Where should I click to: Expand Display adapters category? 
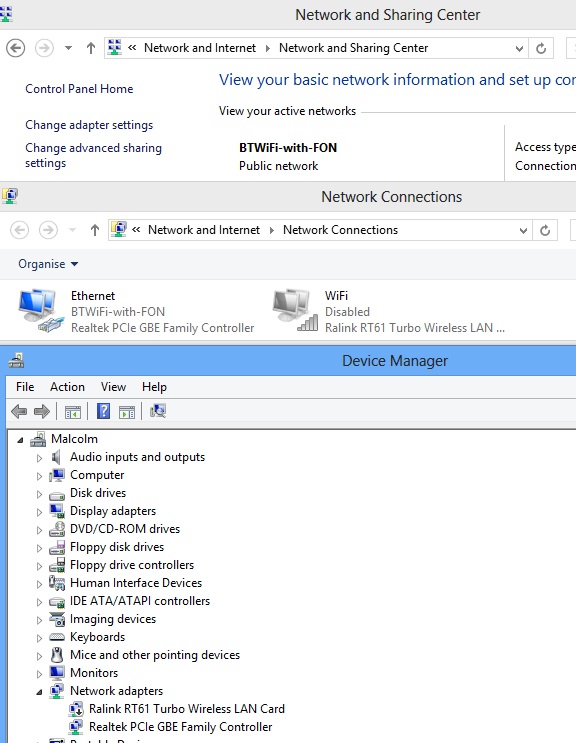[39, 512]
